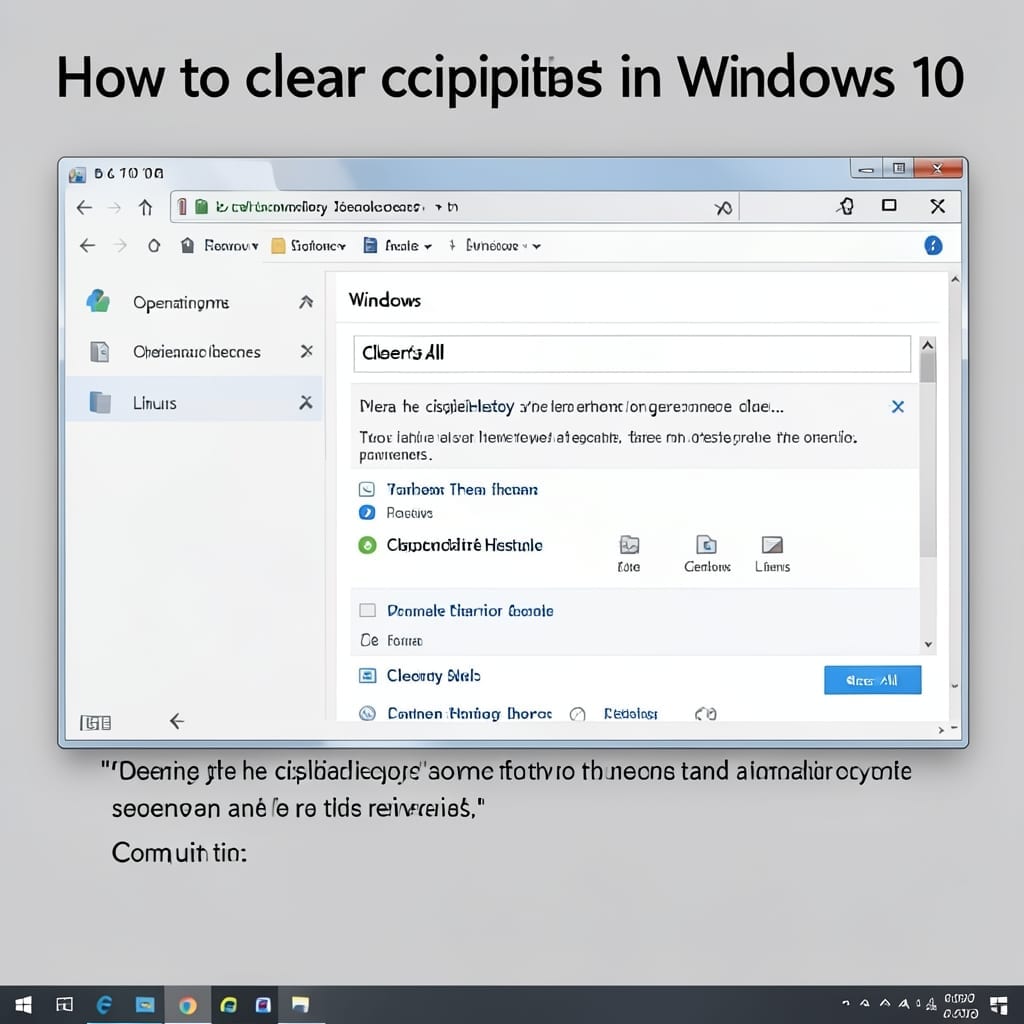
Task: Click the blue help icon in the toolbar
Action: (x=933, y=246)
